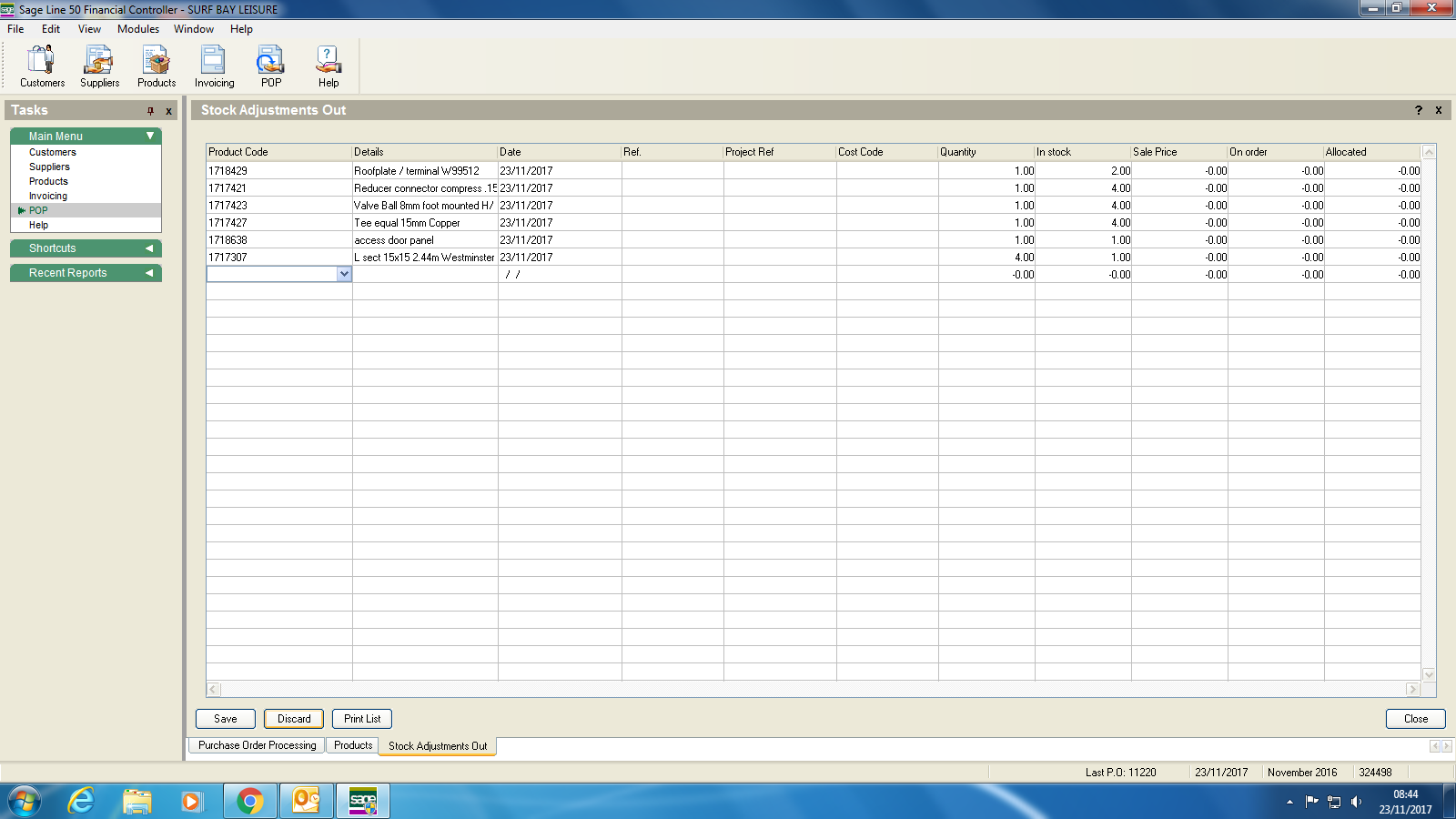Viewport: 1456px width, 819px height.
Task: Pin the Tasks pane with pushpin icon
Action: (x=151, y=111)
